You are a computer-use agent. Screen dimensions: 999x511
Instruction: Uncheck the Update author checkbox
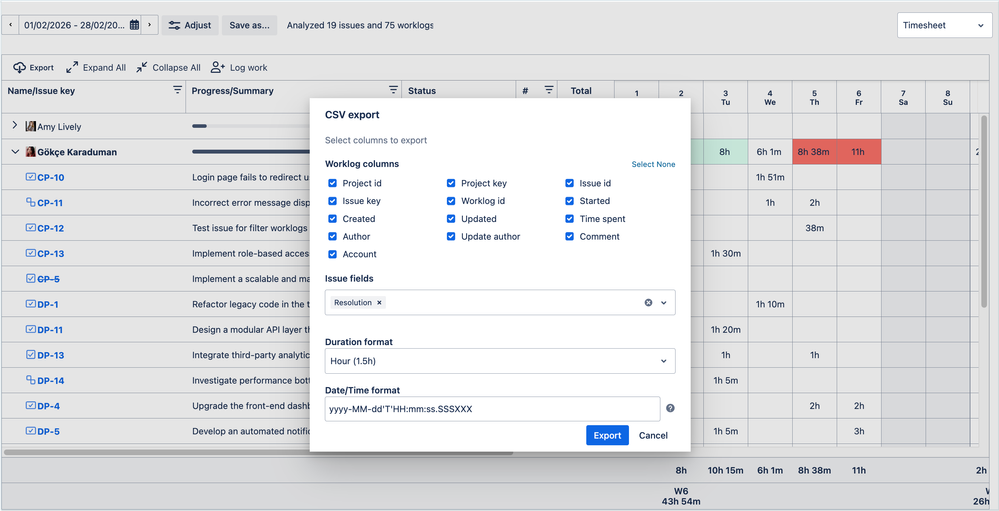[x=451, y=236]
